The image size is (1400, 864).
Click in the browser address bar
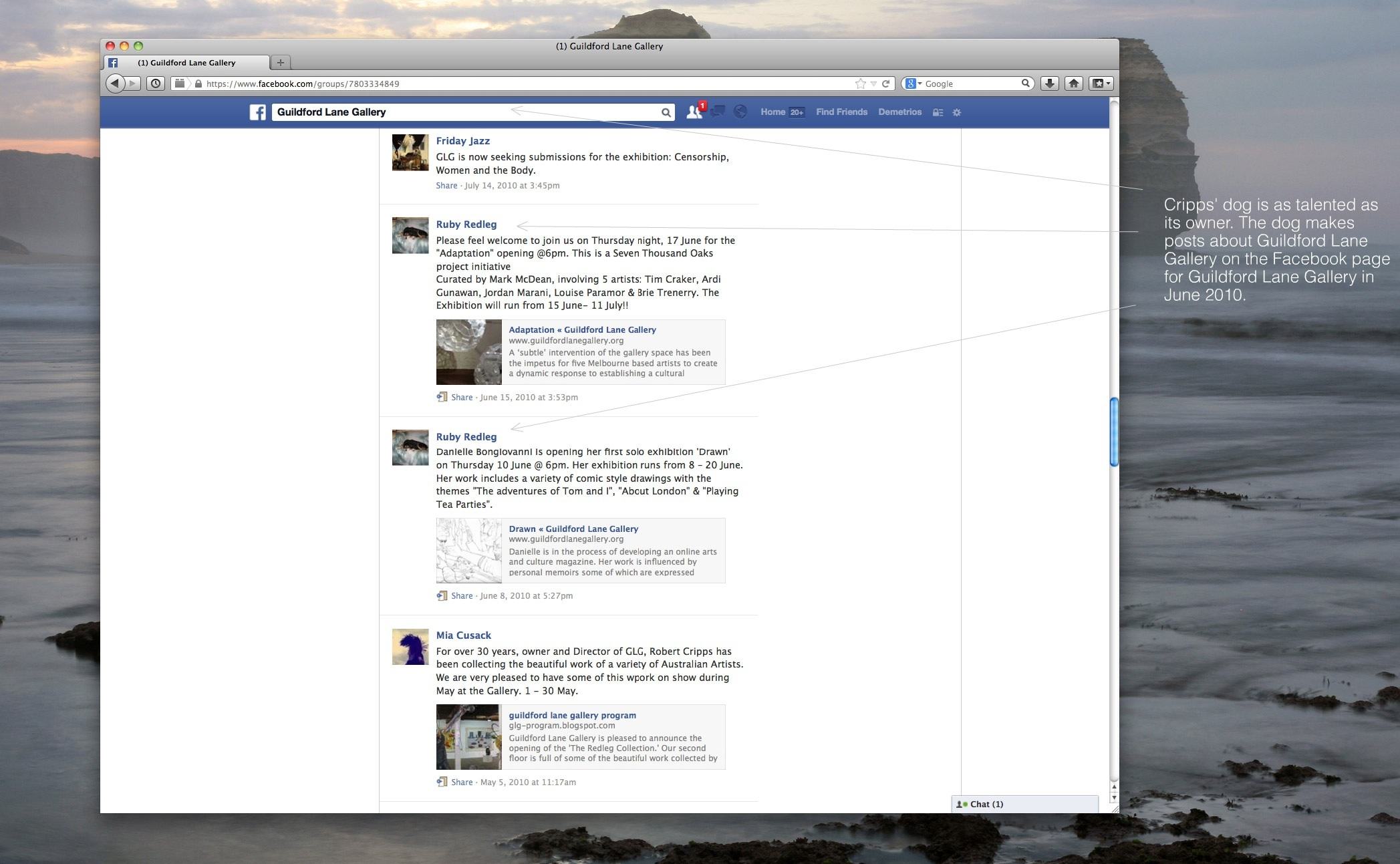coord(527,84)
